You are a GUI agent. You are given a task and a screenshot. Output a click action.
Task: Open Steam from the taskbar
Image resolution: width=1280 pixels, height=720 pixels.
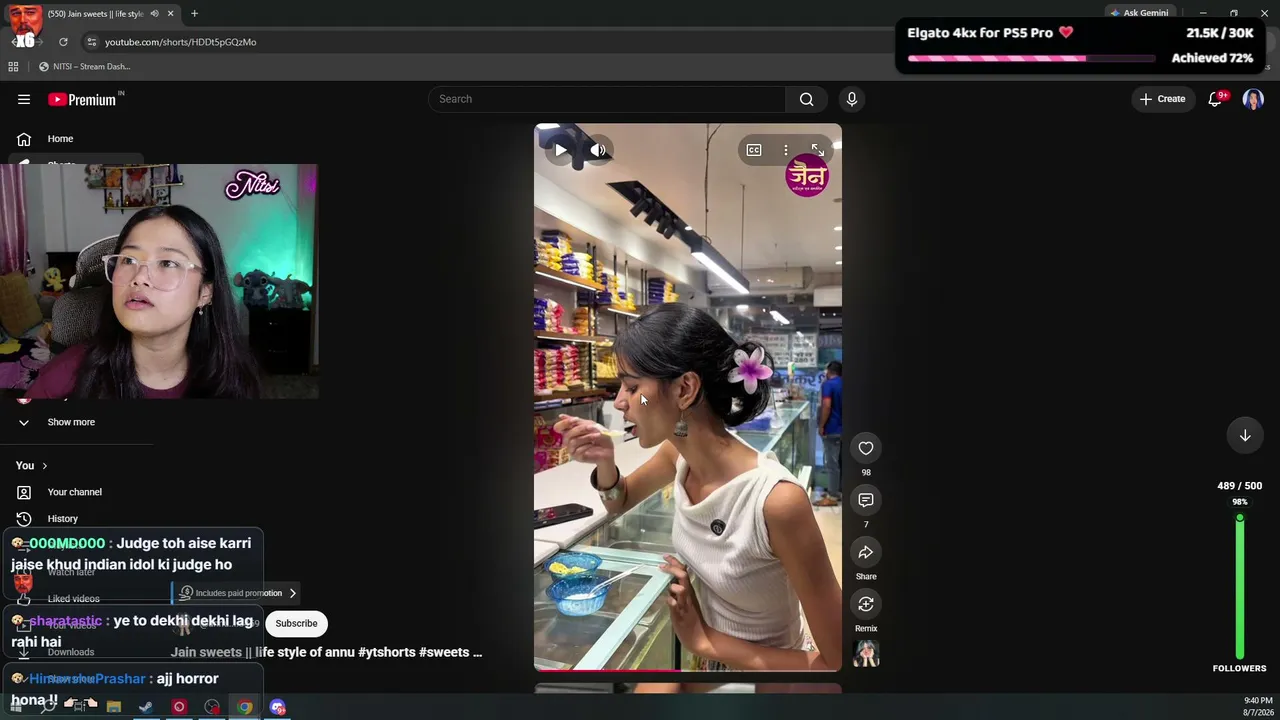coord(146,707)
